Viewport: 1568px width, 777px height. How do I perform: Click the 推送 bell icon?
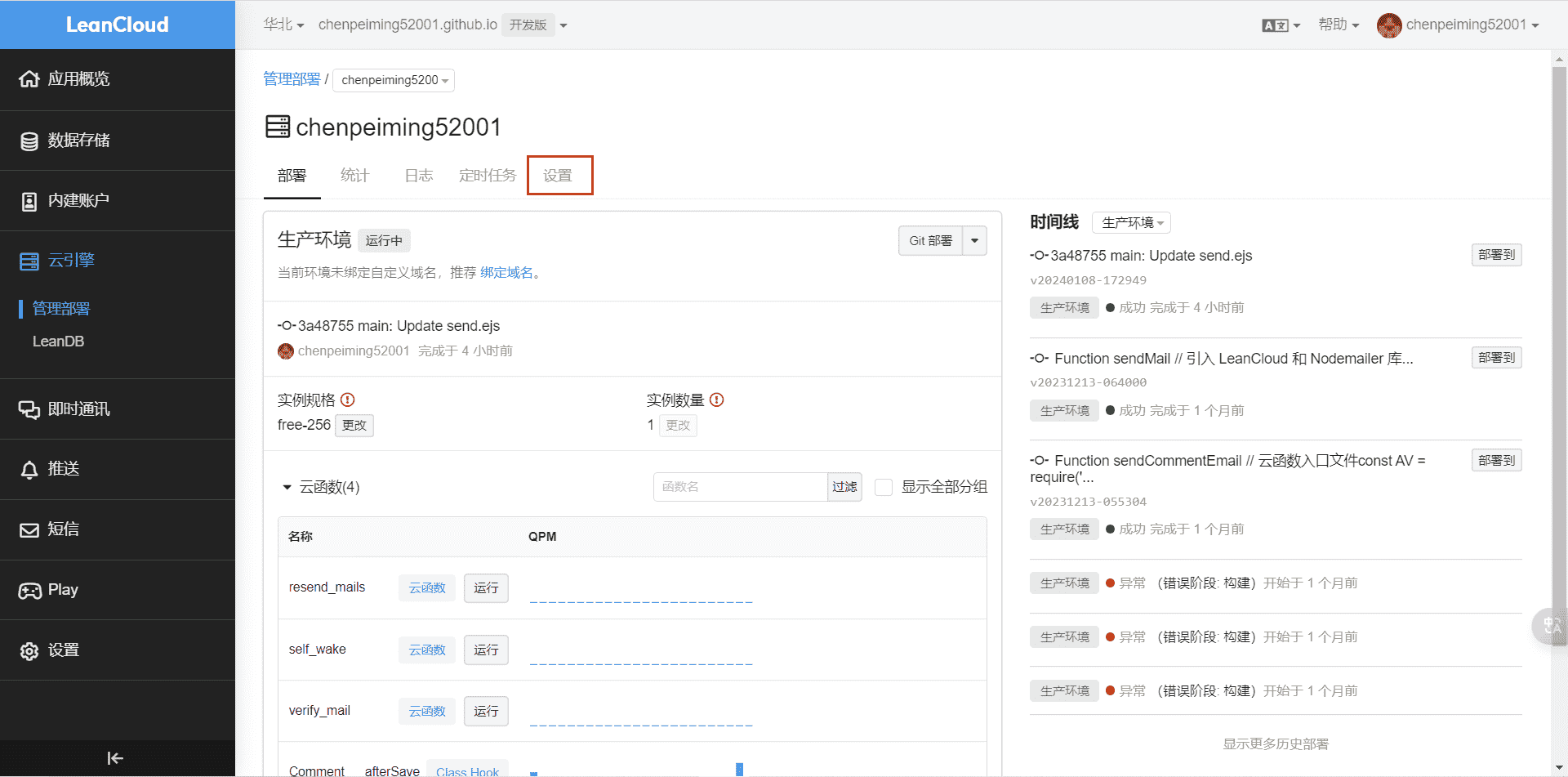pos(29,469)
